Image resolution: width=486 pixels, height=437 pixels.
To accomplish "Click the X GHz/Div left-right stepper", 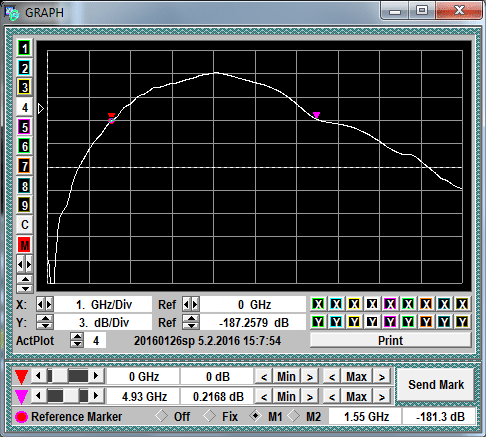I will click(44, 304).
